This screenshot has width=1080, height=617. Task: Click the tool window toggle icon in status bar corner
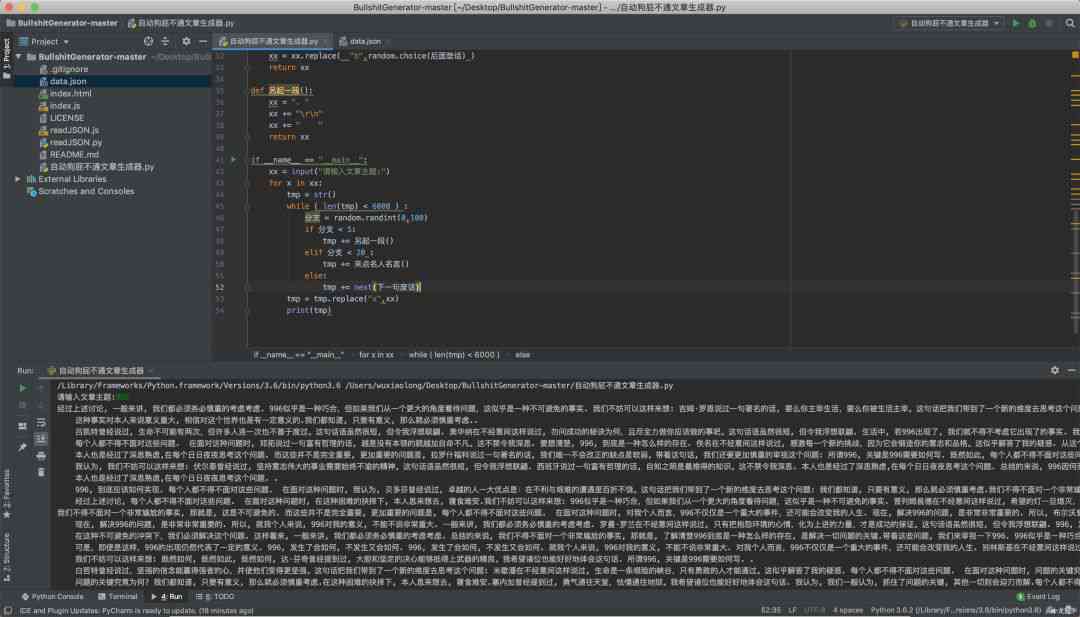coord(8,610)
